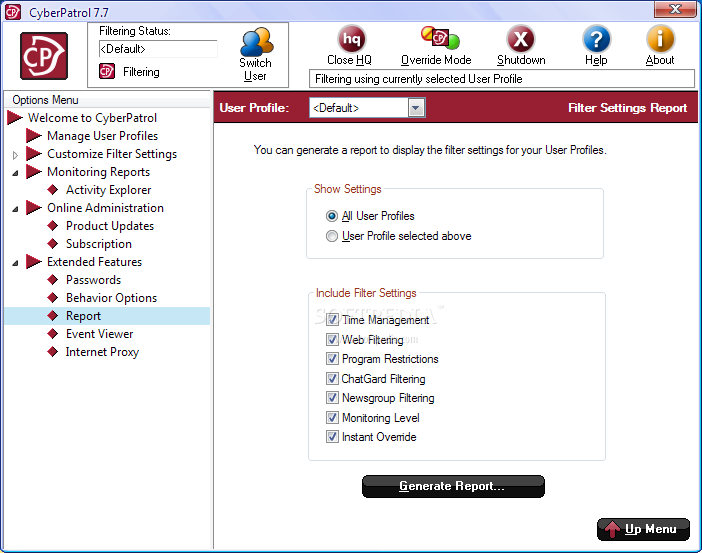The height and width of the screenshot is (553, 702).
Task: Click the diamond icon beside Subscription
Action: pos(53,244)
